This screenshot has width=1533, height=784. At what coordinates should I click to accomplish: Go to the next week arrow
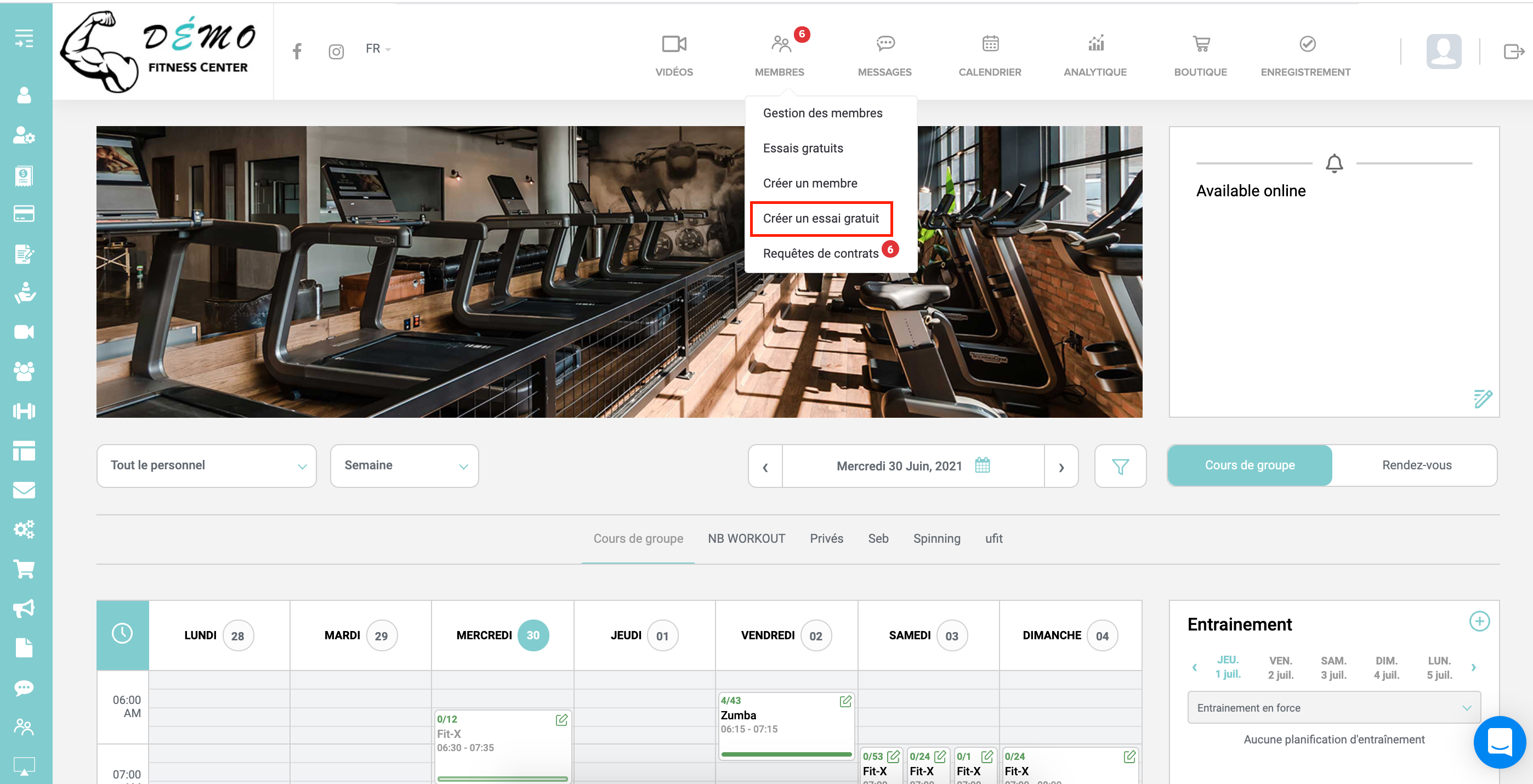tap(1061, 466)
